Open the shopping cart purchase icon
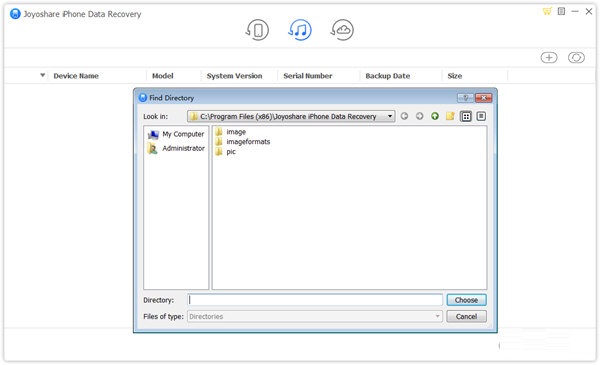600x365 pixels. (547, 11)
